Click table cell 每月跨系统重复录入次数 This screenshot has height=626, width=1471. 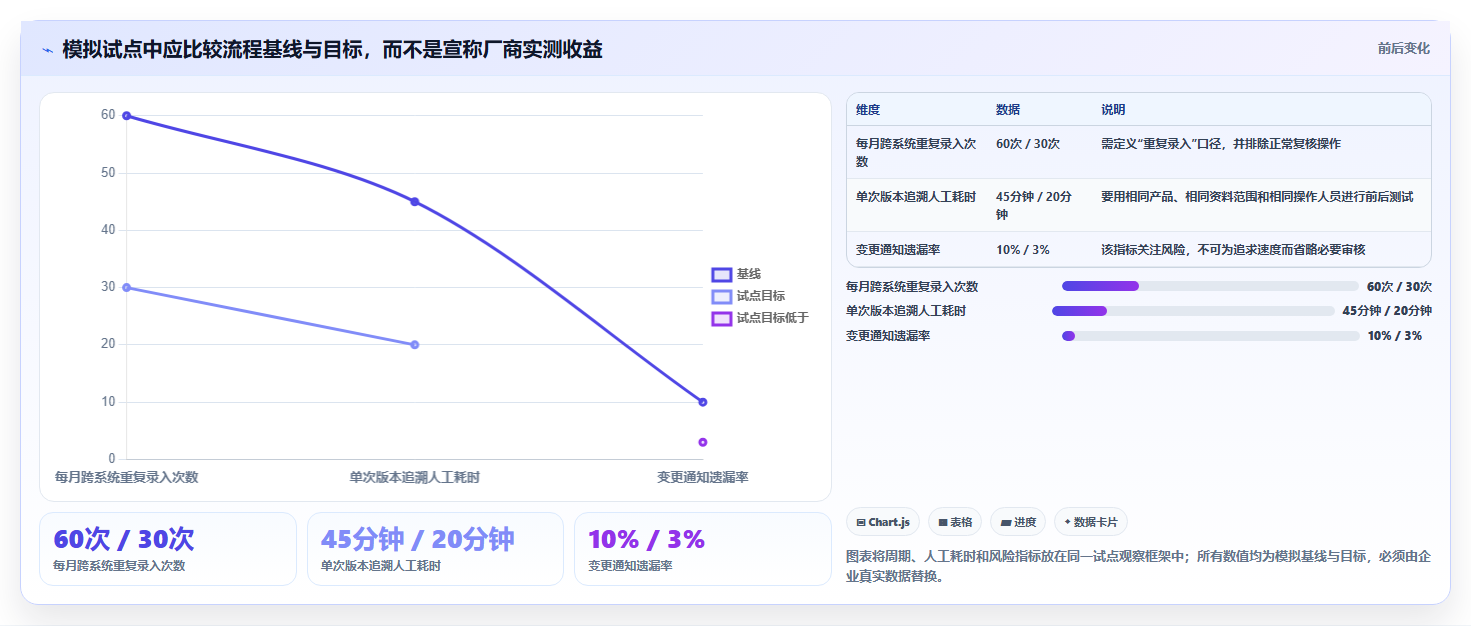pos(916,152)
